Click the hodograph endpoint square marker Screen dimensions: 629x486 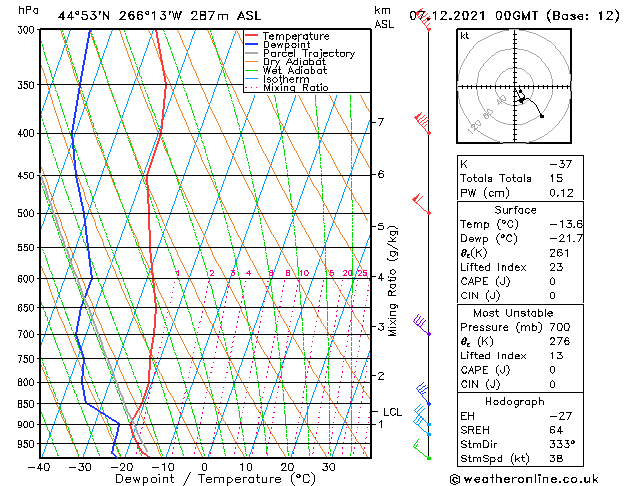542,116
